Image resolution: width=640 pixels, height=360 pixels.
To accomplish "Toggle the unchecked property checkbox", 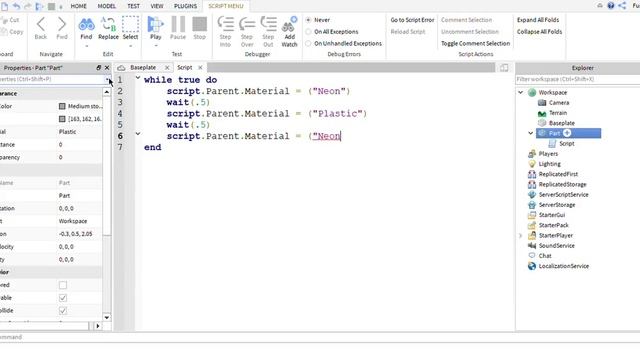I will pos(63,285).
